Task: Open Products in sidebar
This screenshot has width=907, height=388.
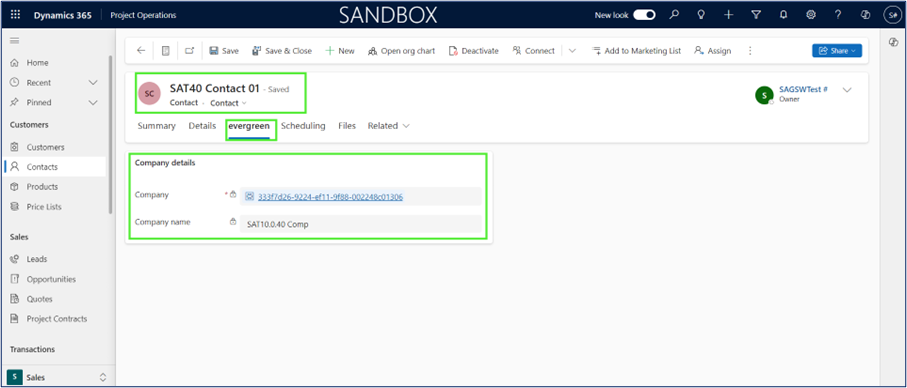Action: [42, 187]
